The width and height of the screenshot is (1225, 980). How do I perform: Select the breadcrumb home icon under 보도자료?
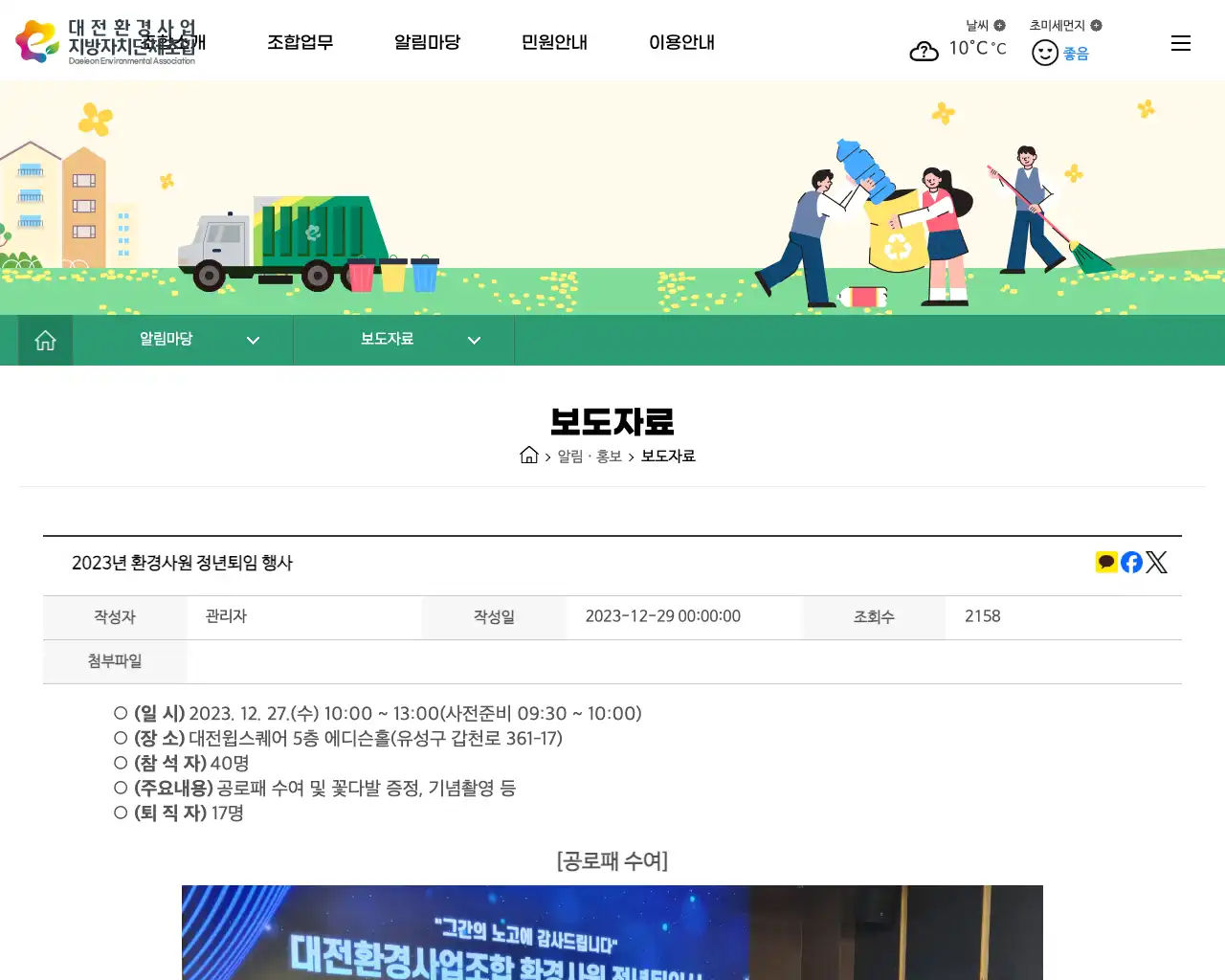[528, 456]
